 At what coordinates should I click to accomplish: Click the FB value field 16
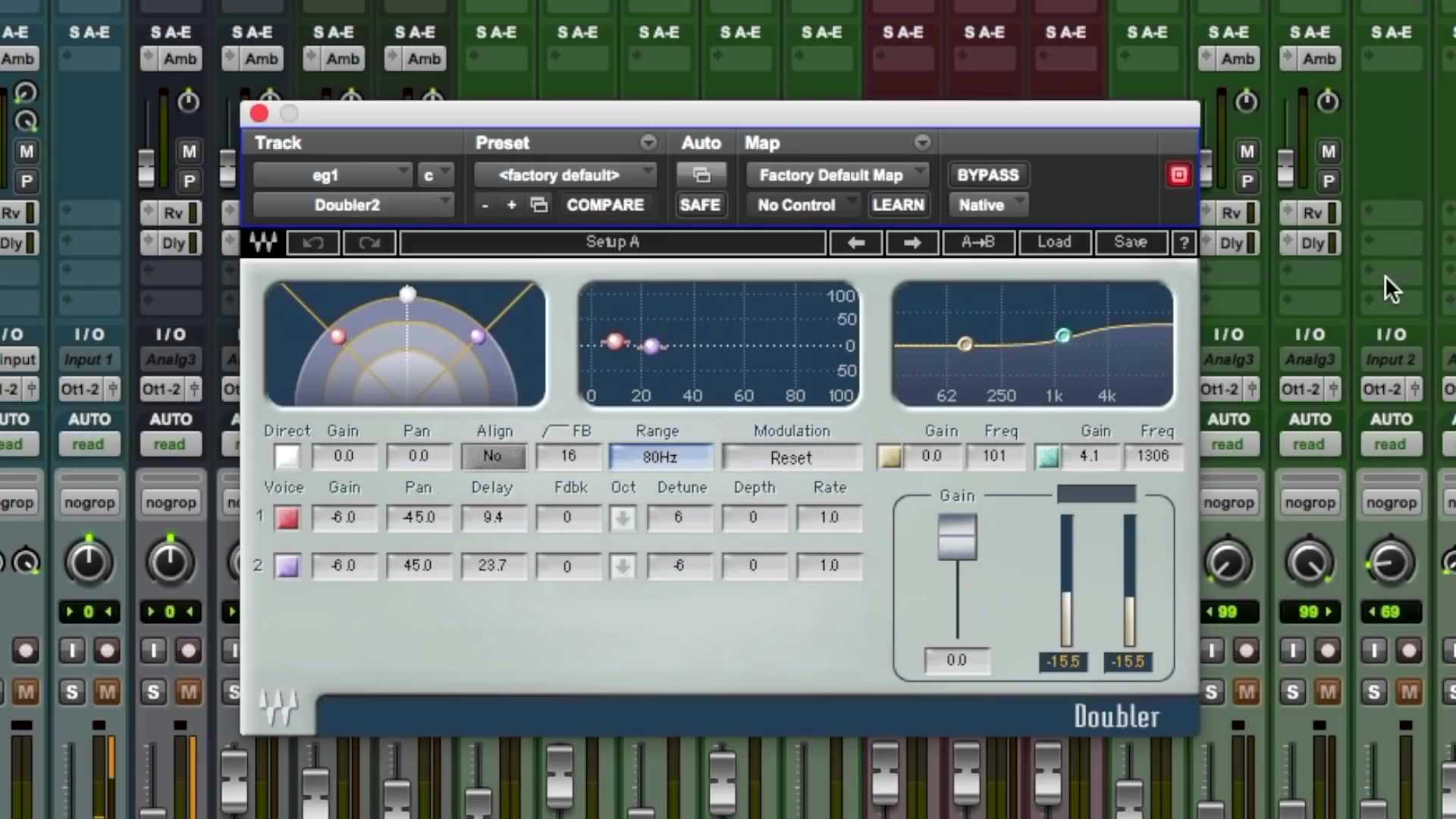tap(568, 457)
